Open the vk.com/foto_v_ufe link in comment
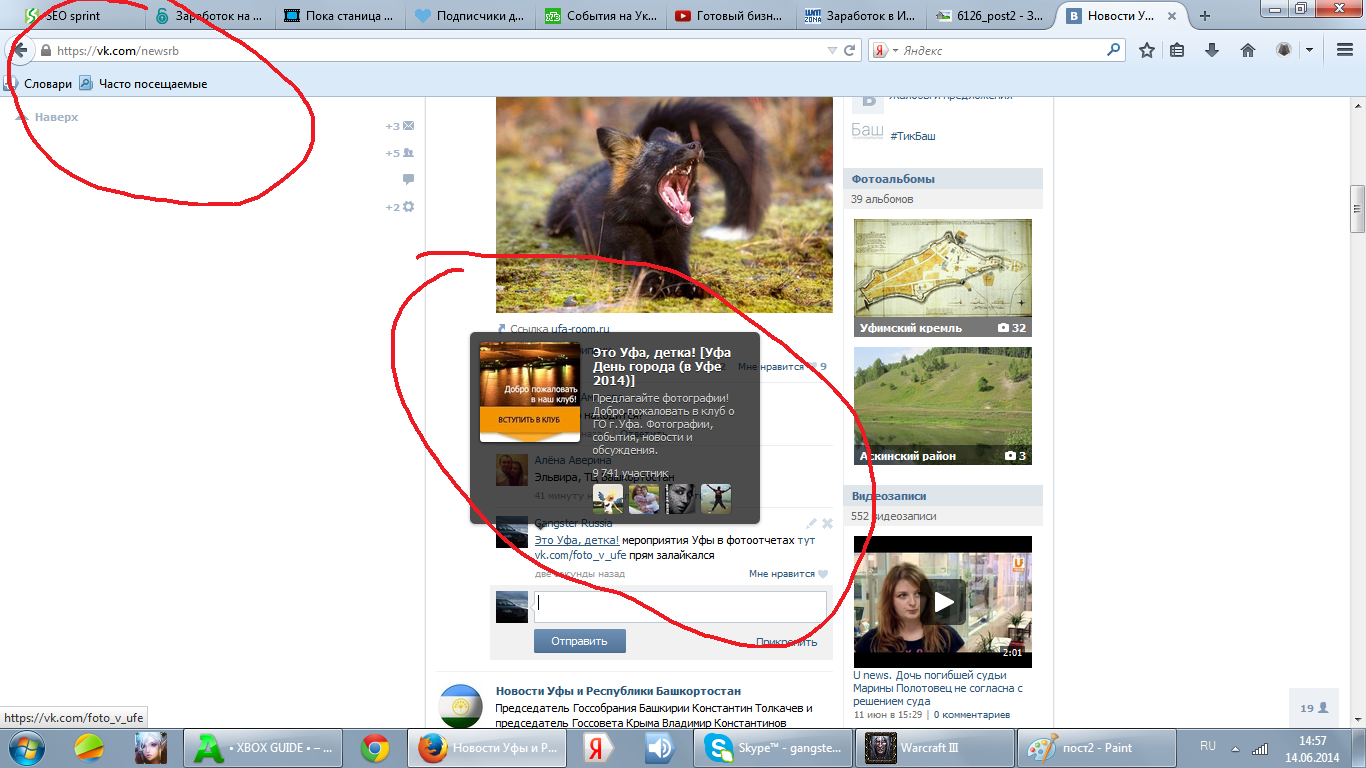Screen dimensions: 1366x768 pos(580,555)
